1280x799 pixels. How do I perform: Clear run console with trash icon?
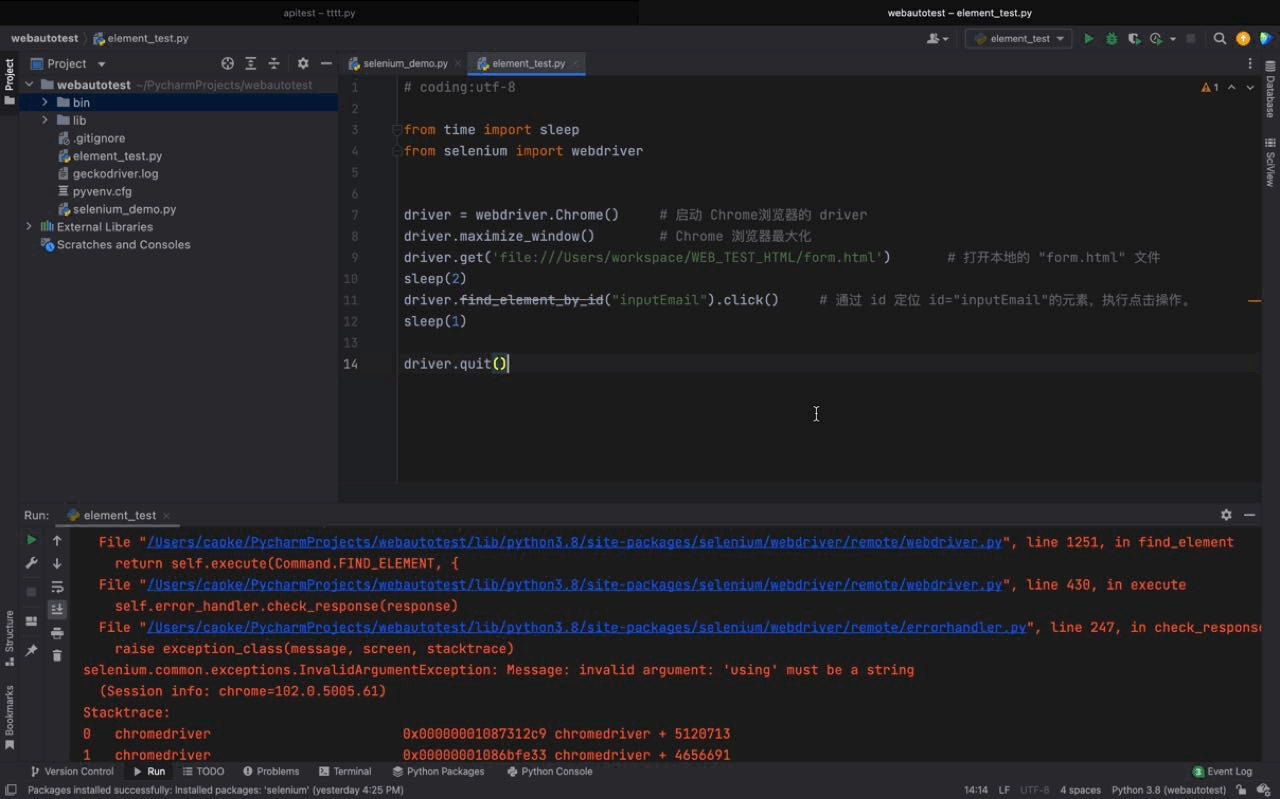(x=57, y=656)
